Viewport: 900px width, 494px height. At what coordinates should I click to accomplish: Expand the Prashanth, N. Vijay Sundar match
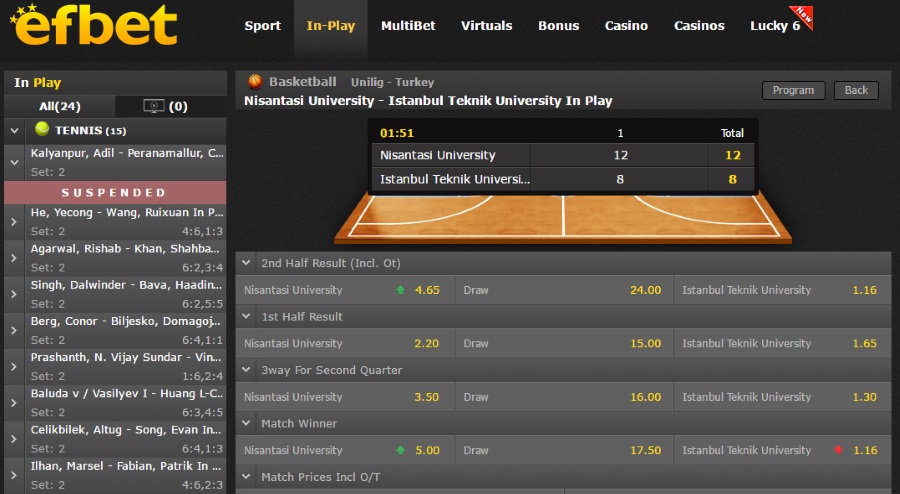click(x=14, y=366)
